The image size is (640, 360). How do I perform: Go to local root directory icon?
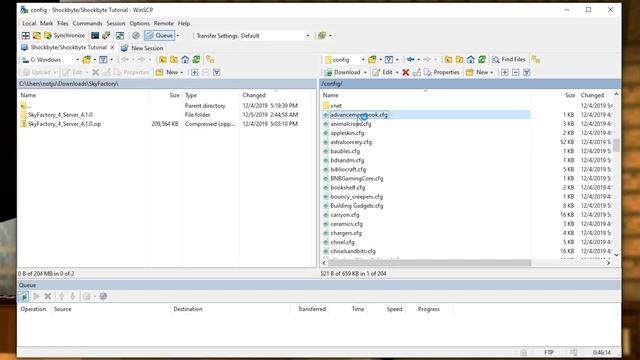point(174,60)
